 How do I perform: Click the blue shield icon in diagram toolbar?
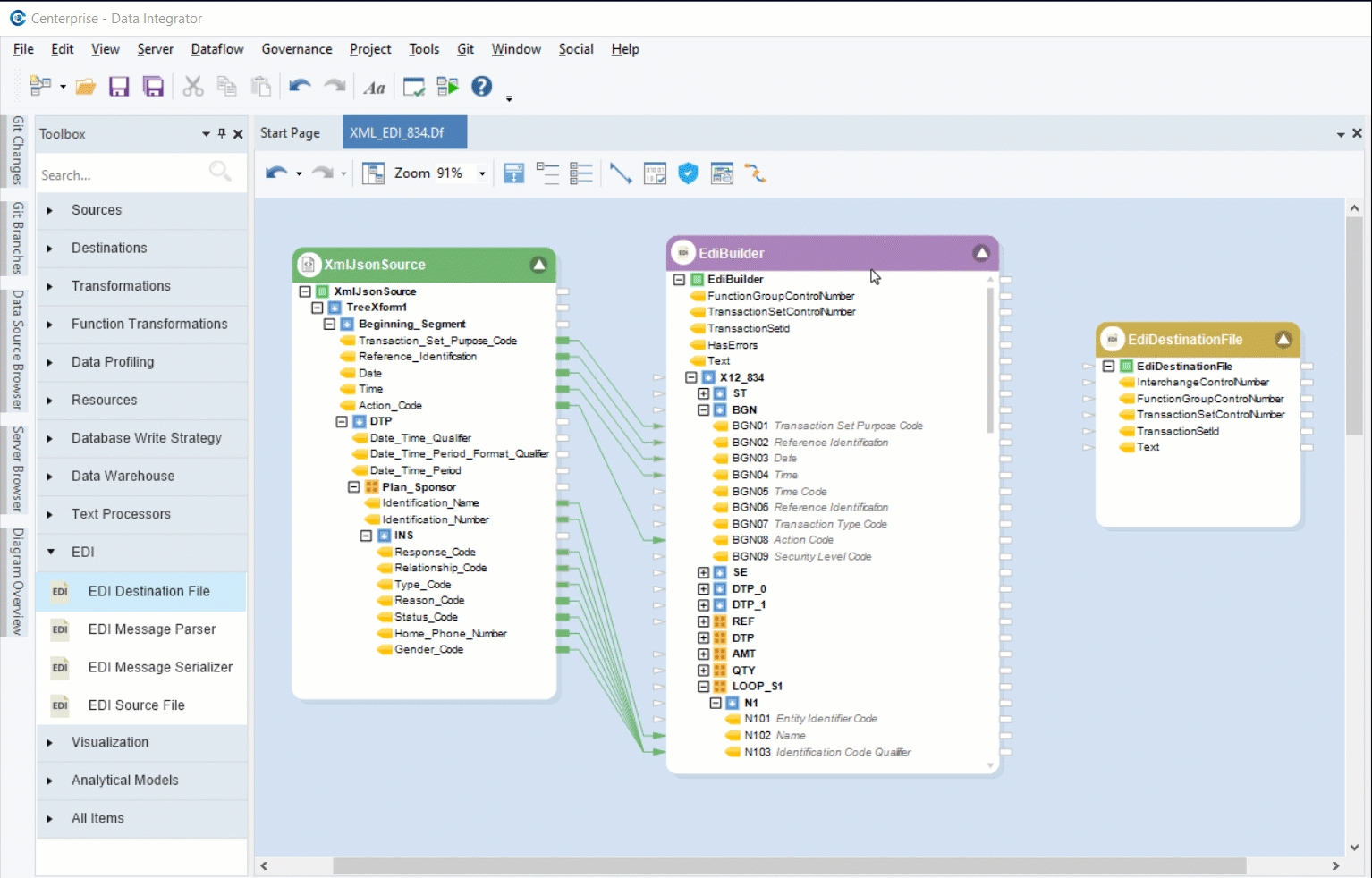(688, 173)
